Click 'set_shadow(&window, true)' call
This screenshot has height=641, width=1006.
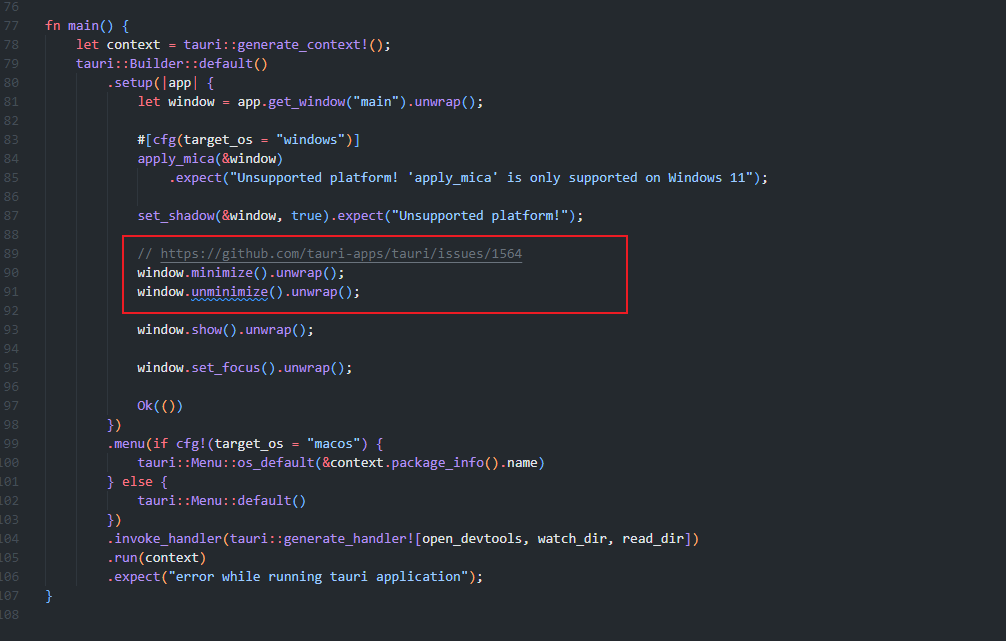pyautogui.click(x=234, y=216)
